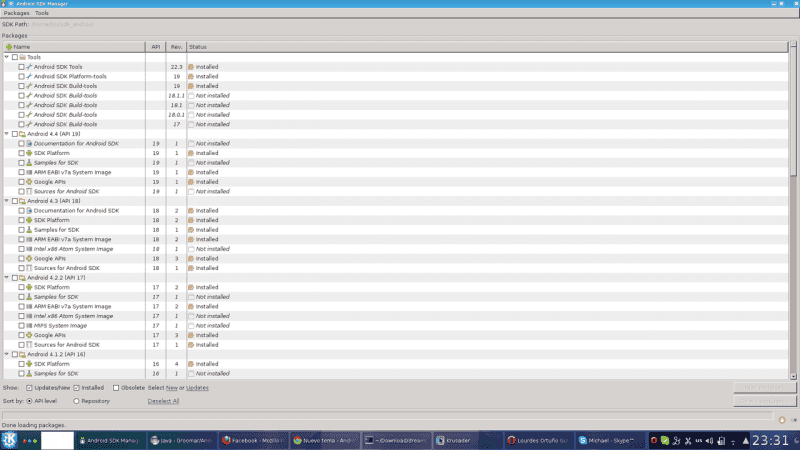This screenshot has height=450, width=800.
Task: Collapse the Android 4.4 (API 19) group
Action: (x=7, y=134)
